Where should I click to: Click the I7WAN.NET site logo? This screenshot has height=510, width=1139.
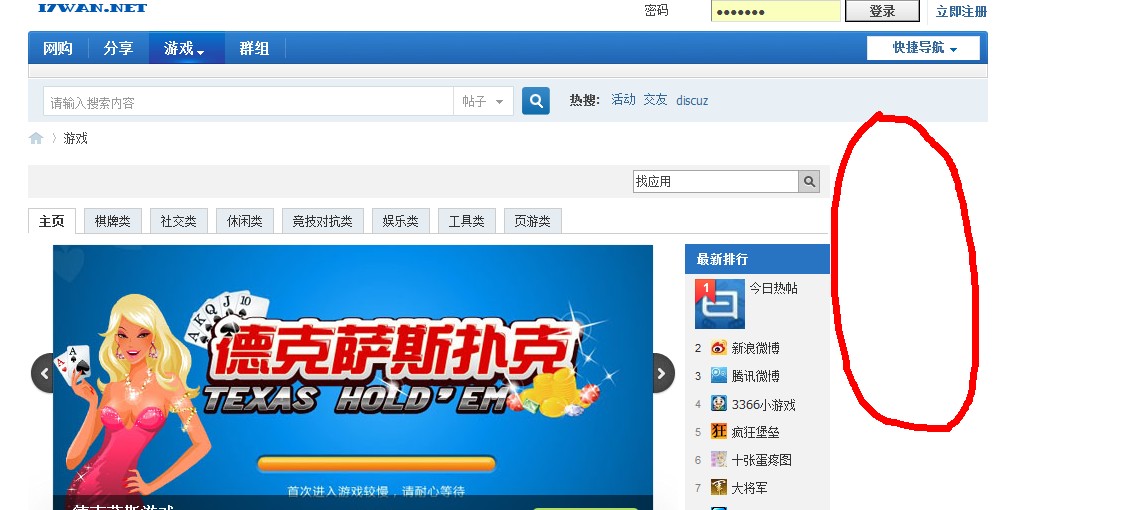click(x=92, y=7)
